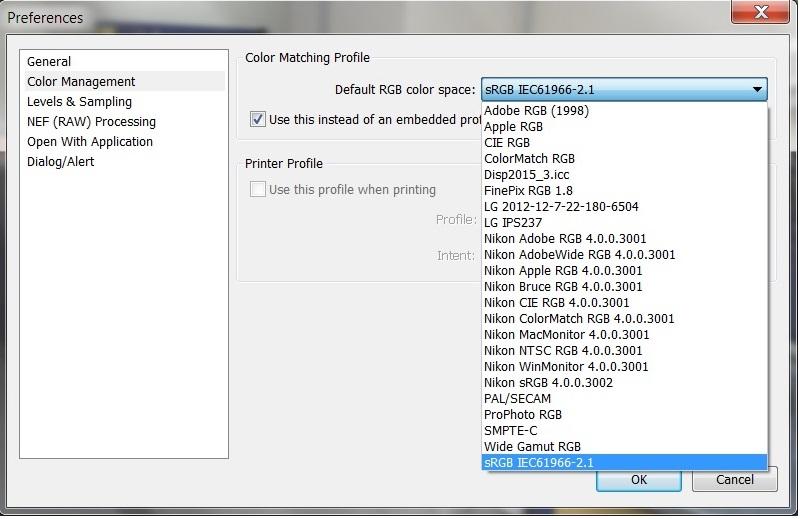Select PAL/SECAM color space
The width and height of the screenshot is (800, 519).
[624, 399]
